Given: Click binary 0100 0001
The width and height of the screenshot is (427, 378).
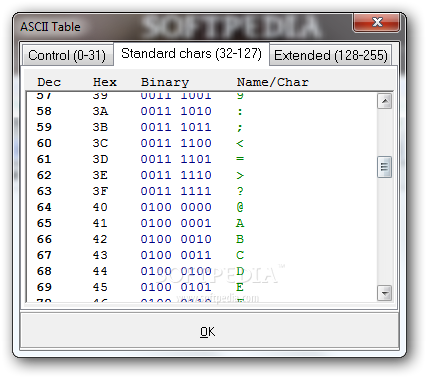Looking at the screenshot, I should point(176,223).
